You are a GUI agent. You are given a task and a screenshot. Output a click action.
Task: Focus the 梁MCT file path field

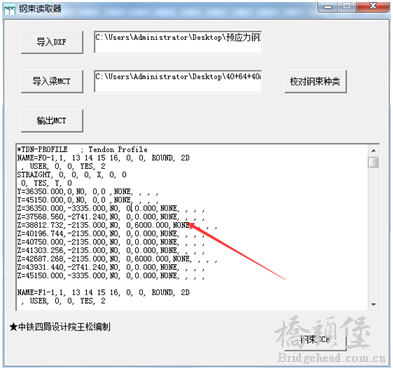(178, 81)
